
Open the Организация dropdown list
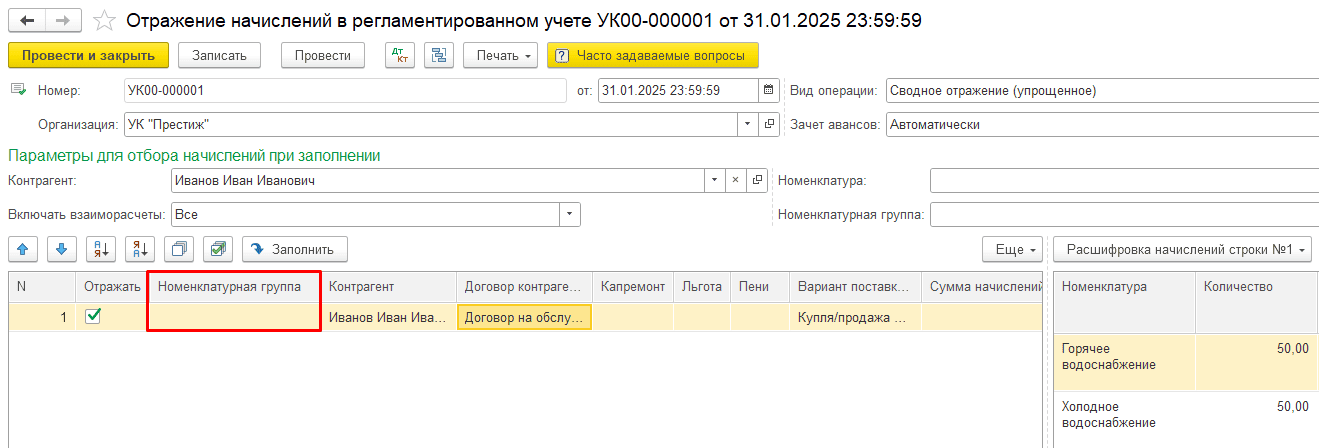pos(749,125)
